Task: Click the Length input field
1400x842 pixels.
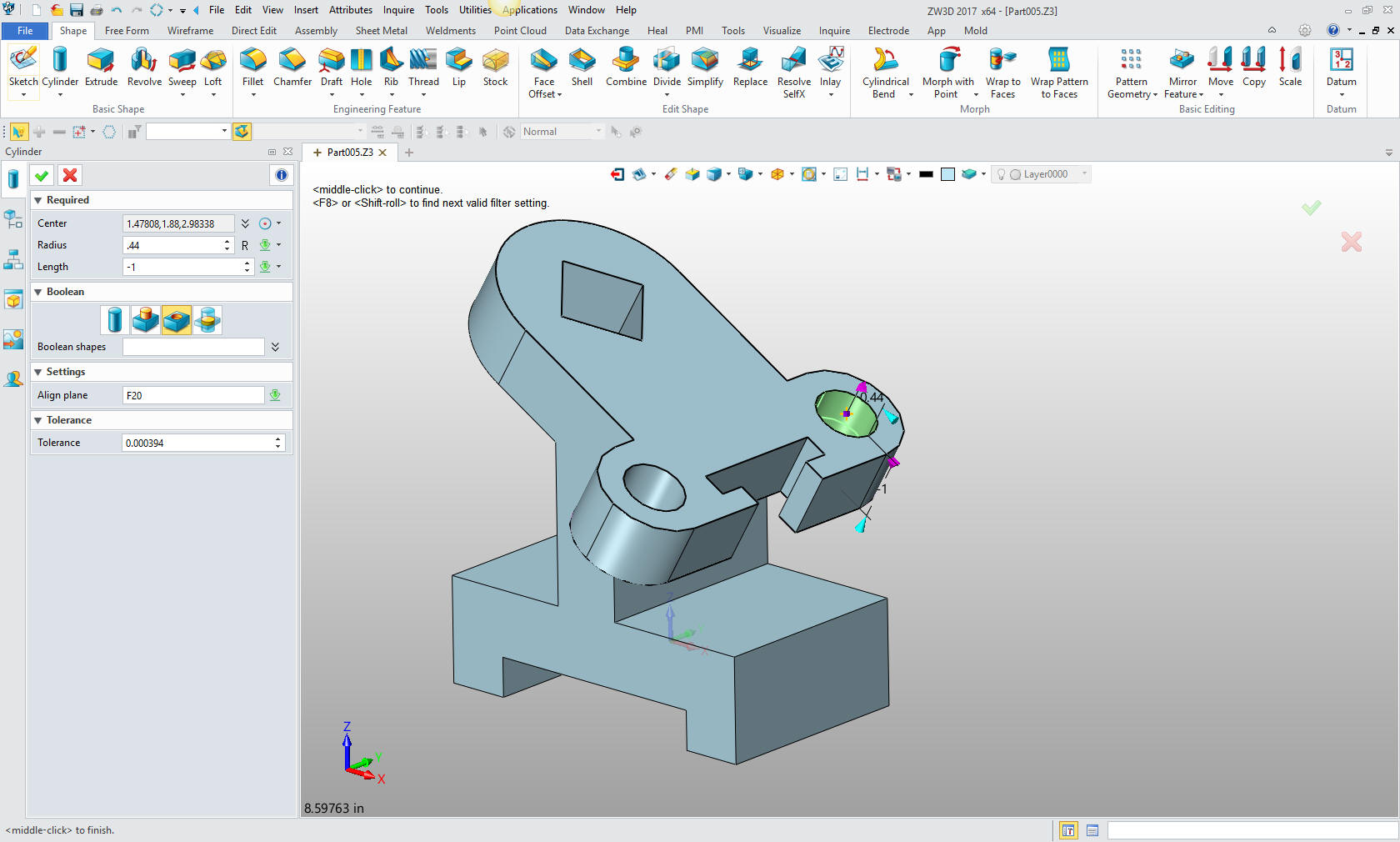Action: [x=183, y=267]
